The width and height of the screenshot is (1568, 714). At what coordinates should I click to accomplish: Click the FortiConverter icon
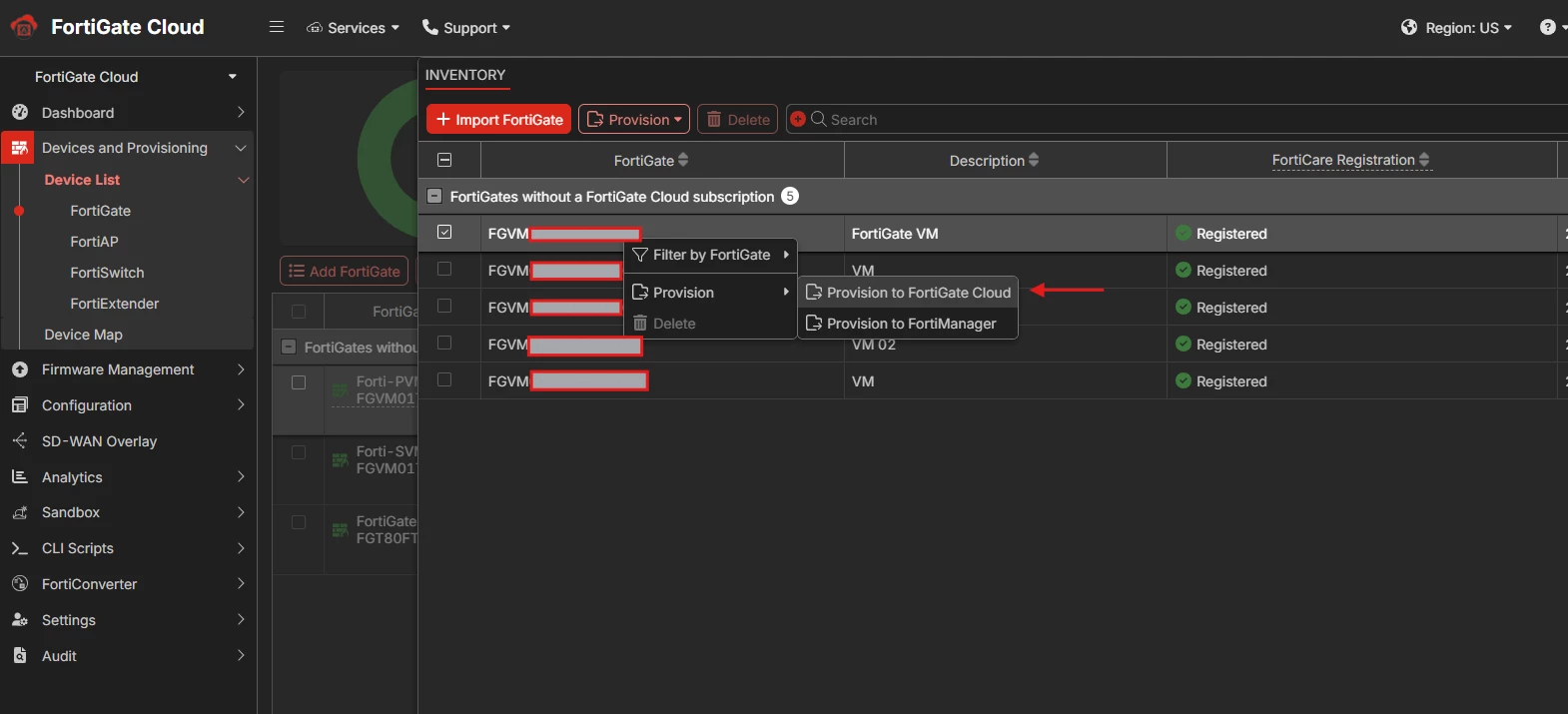[19, 584]
